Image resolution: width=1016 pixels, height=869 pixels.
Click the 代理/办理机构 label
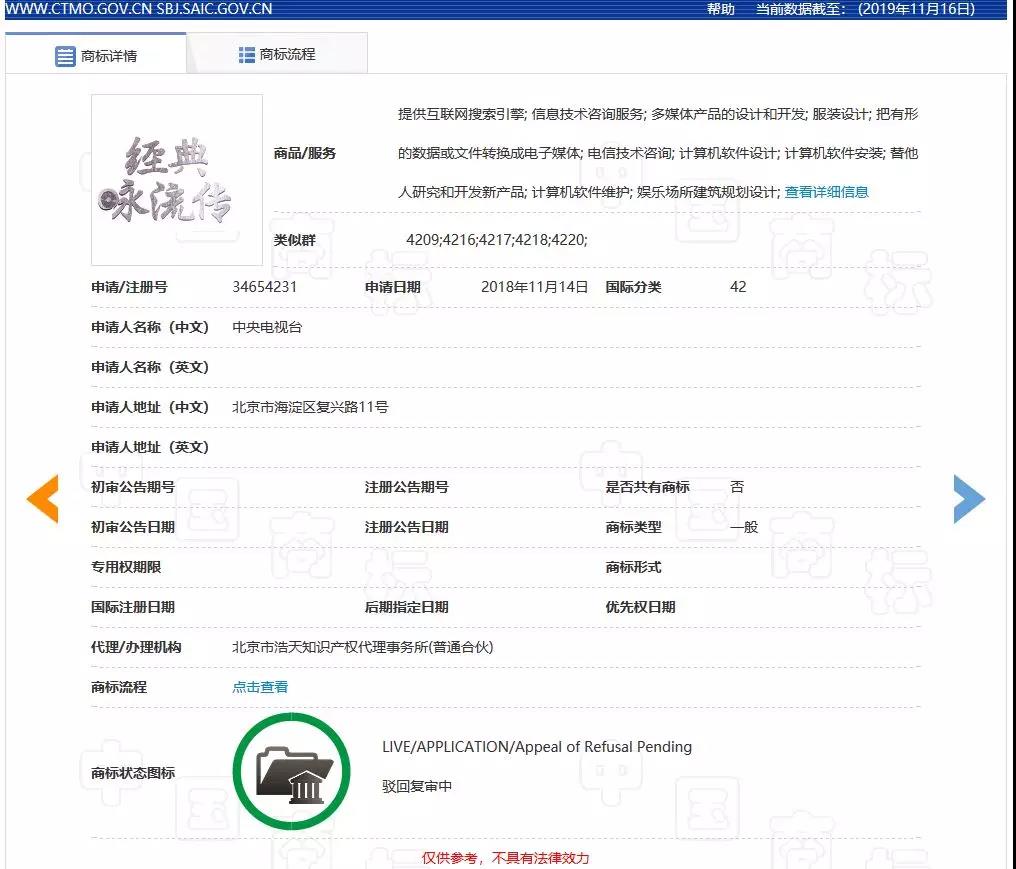point(136,647)
